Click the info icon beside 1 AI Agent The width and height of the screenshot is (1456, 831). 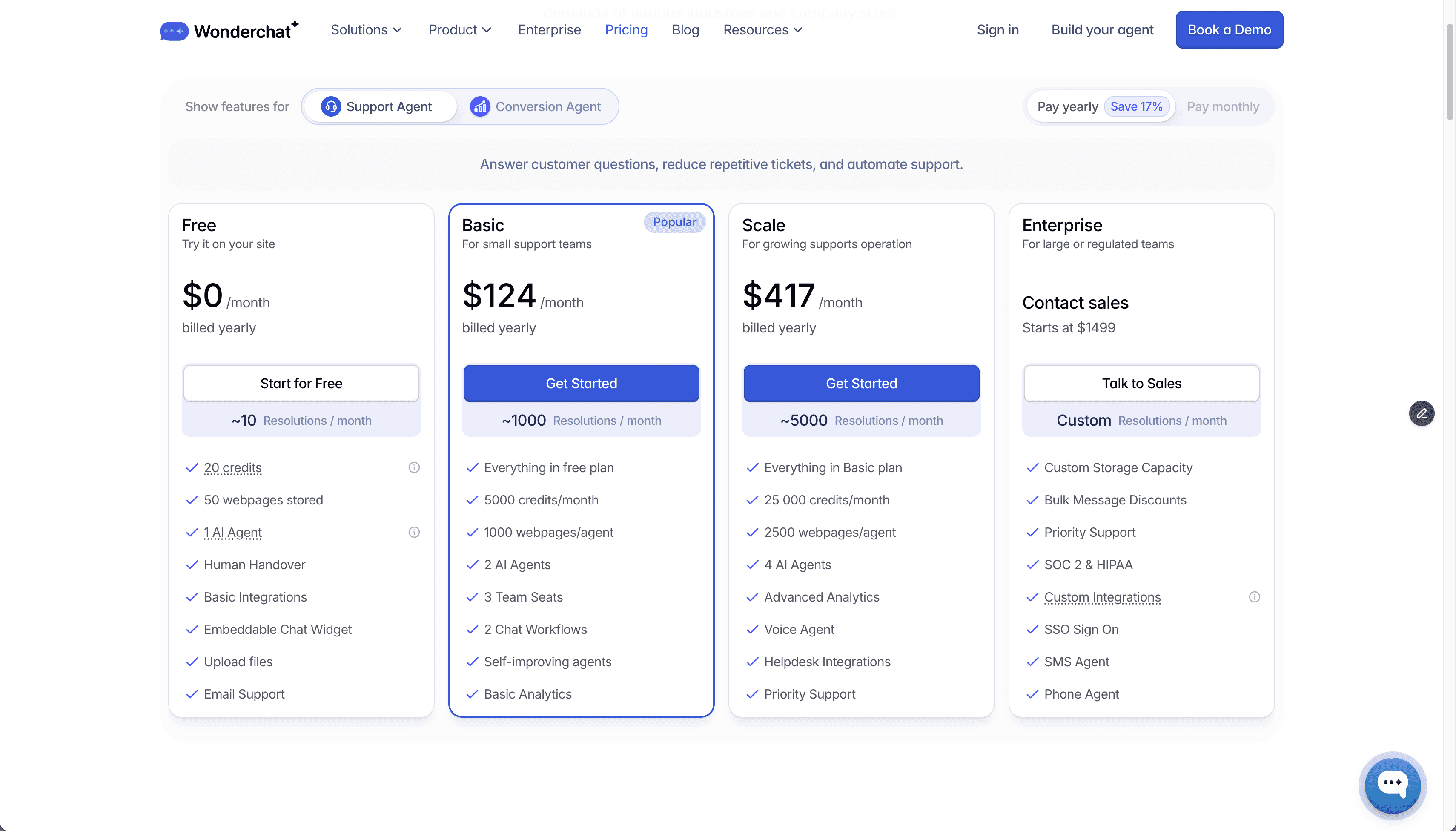[x=414, y=532]
